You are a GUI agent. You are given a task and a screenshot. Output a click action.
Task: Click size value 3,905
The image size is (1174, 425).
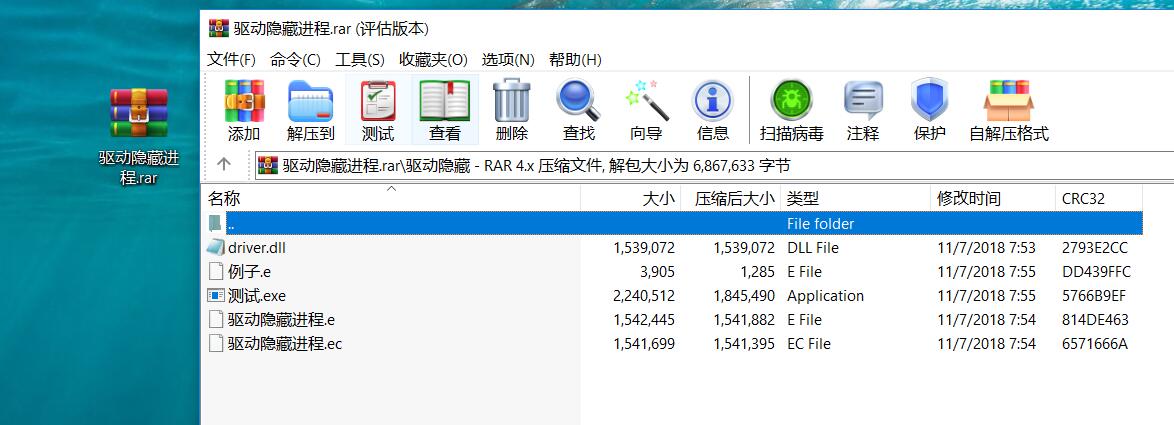point(657,272)
